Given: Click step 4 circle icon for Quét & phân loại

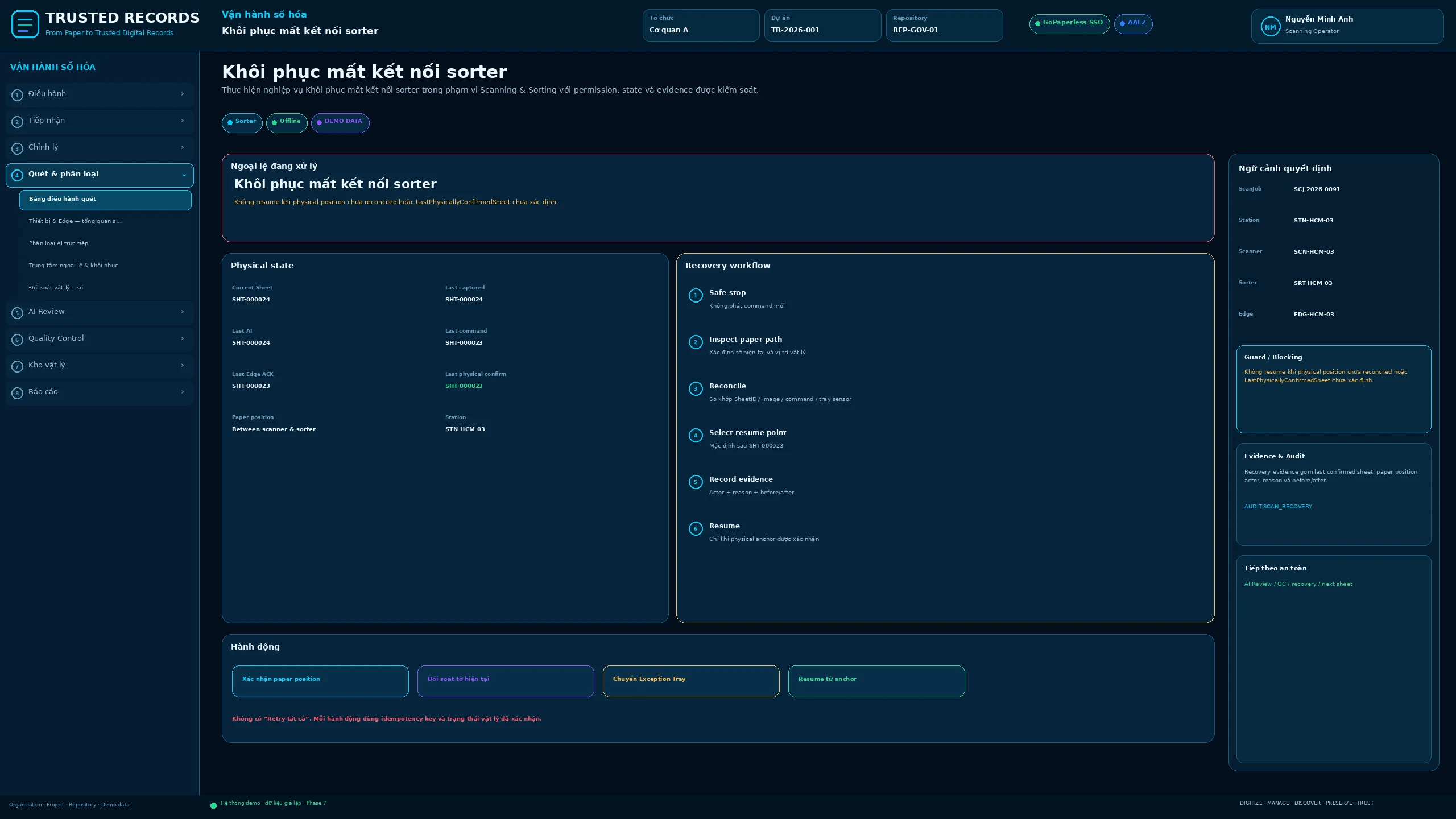Looking at the screenshot, I should 17,175.
